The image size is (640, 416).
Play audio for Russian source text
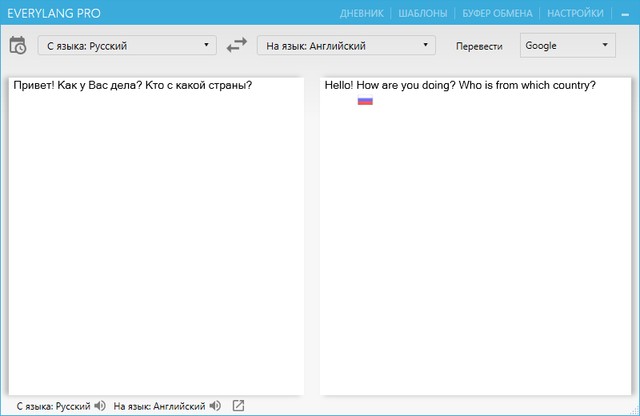[x=99, y=406]
